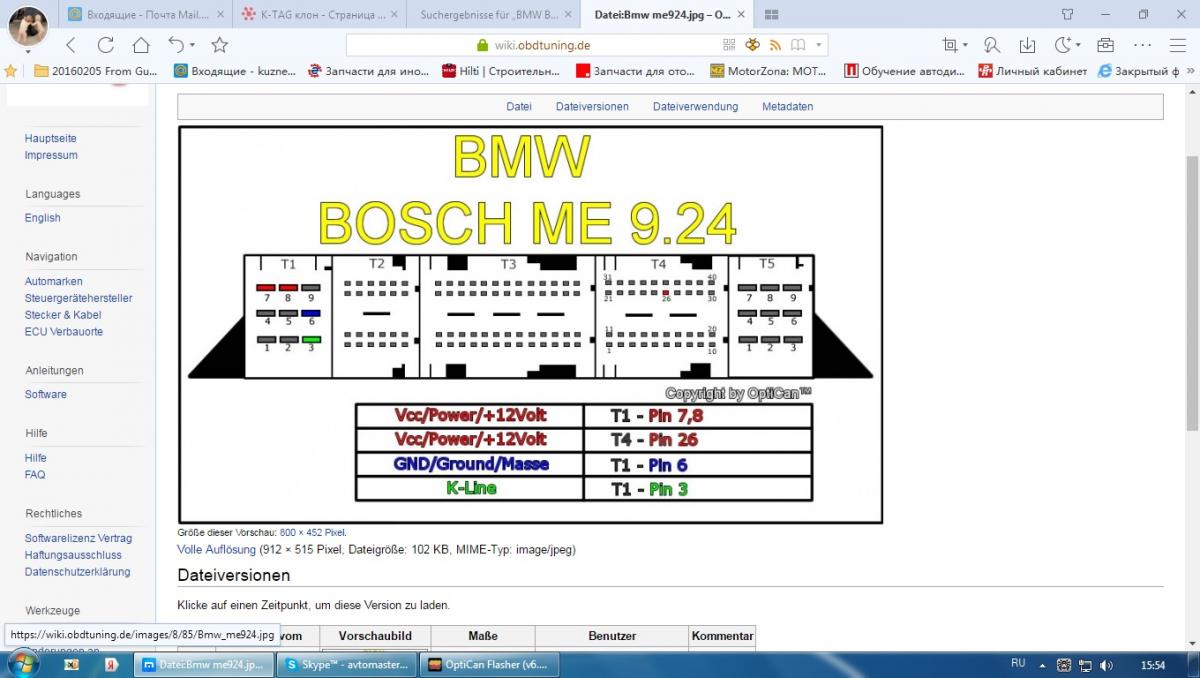Screen dimensions: 1200x678
Task: Open the FAQ link under Hilfe
Action: 35,474
